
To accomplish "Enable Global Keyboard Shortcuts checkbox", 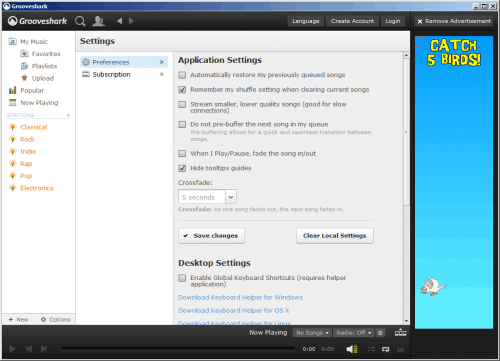I will pos(182,278).
